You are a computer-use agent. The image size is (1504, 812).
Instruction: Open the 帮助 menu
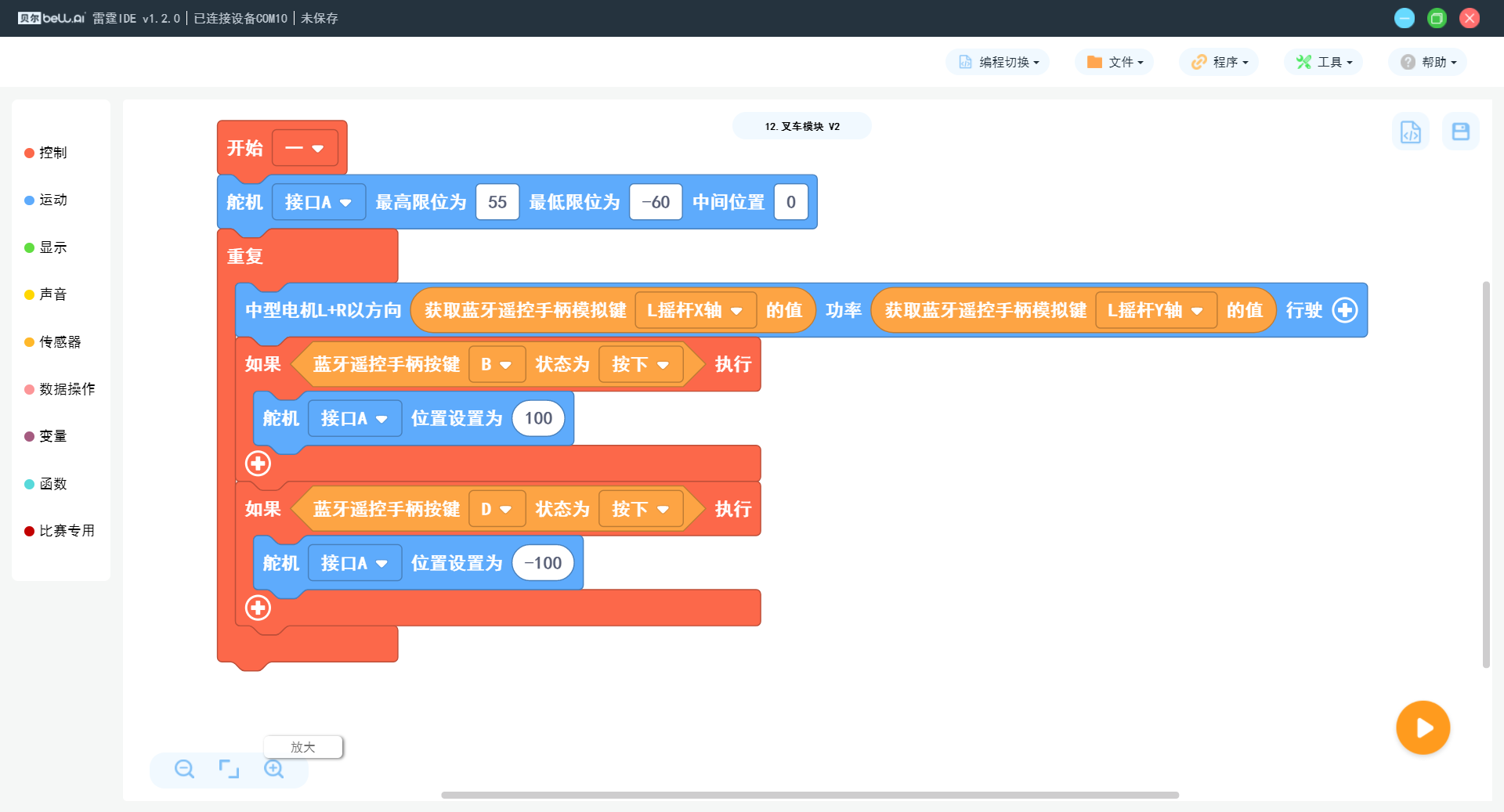(x=1427, y=62)
